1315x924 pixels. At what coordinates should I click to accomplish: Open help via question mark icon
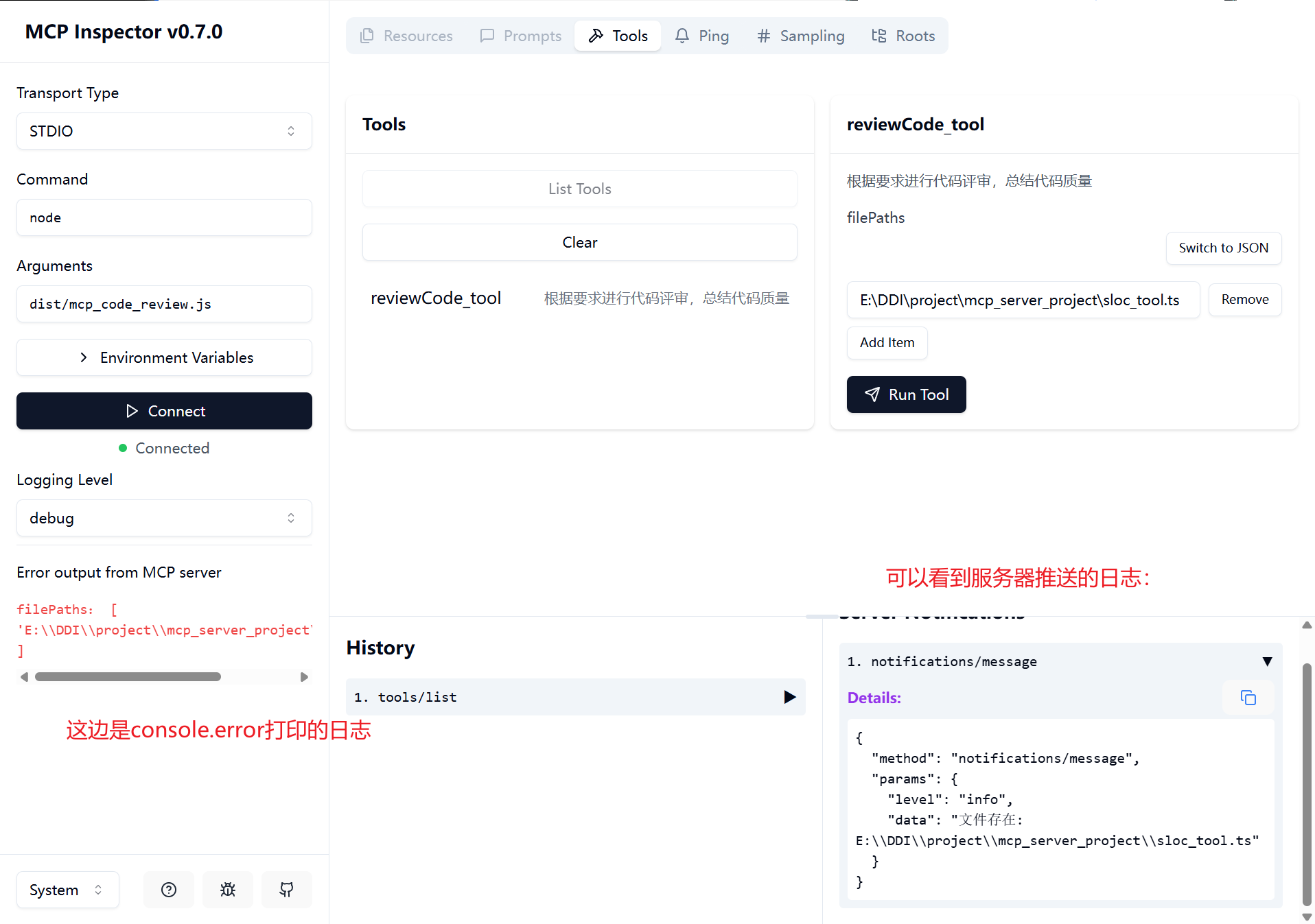coord(169,890)
